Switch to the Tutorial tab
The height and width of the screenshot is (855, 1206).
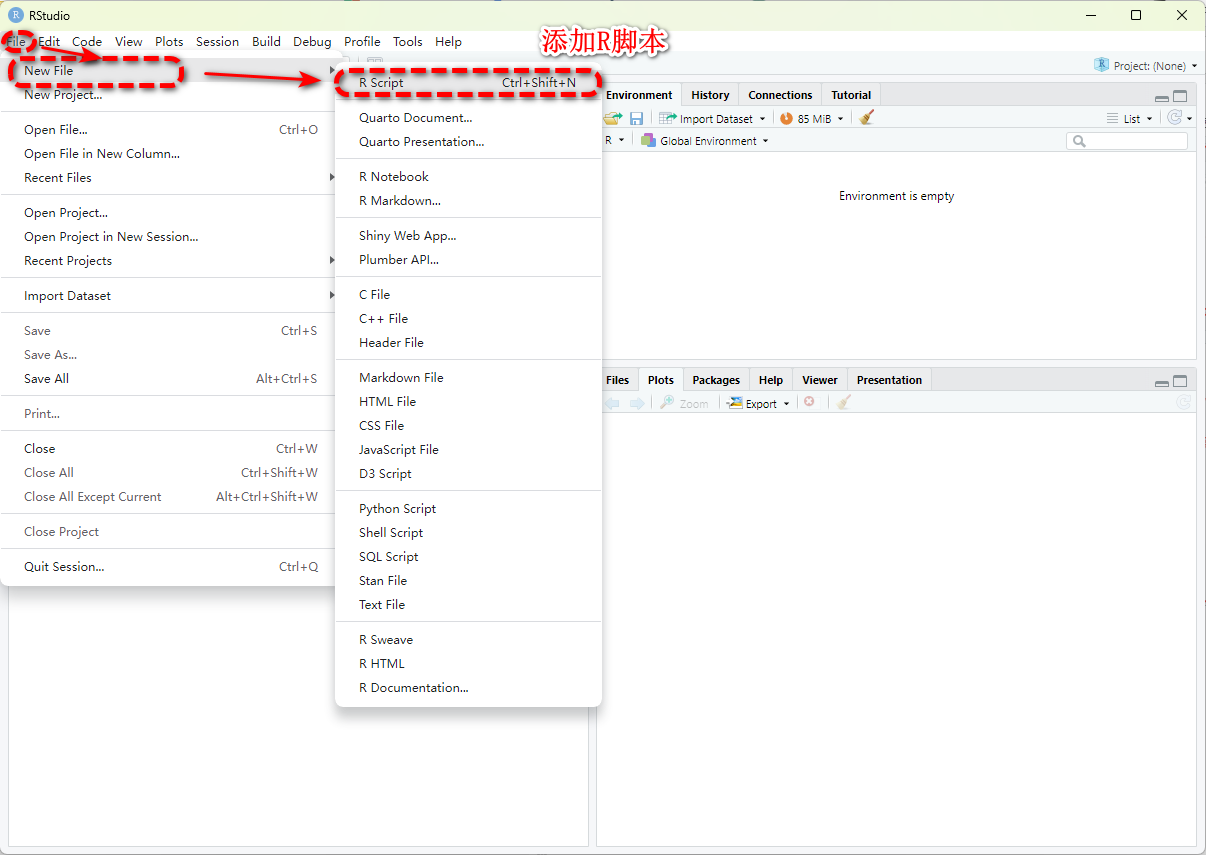[x=851, y=95]
